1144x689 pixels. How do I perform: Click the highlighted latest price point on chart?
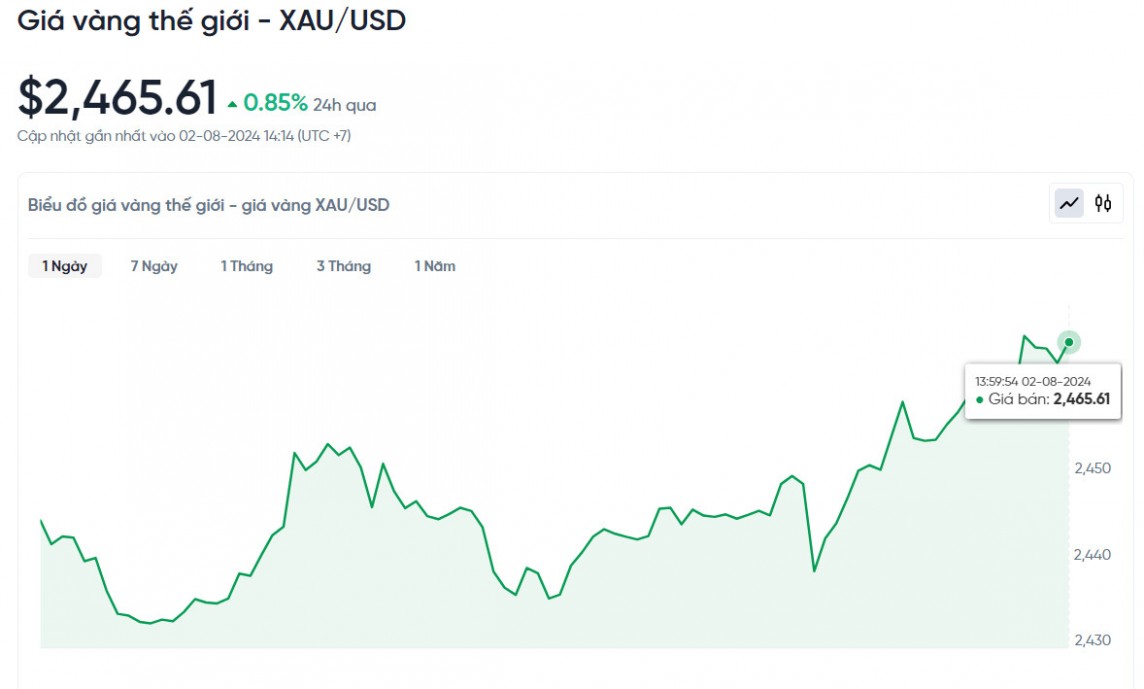[1069, 343]
